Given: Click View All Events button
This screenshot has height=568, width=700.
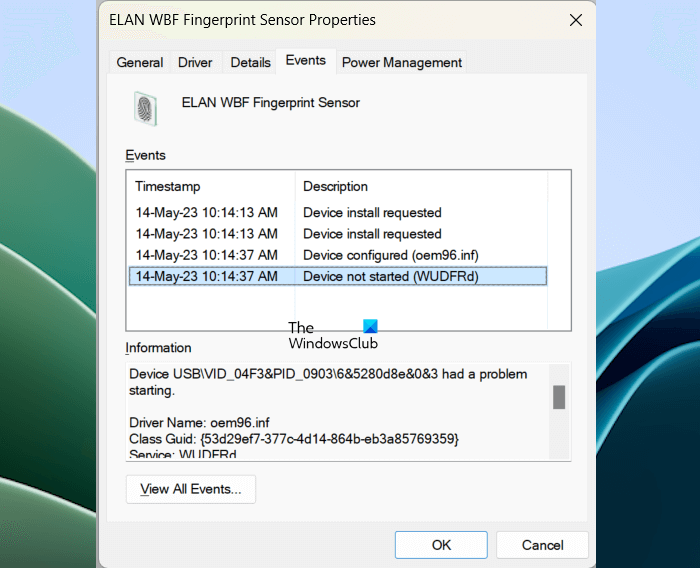Looking at the screenshot, I should pos(191,489).
